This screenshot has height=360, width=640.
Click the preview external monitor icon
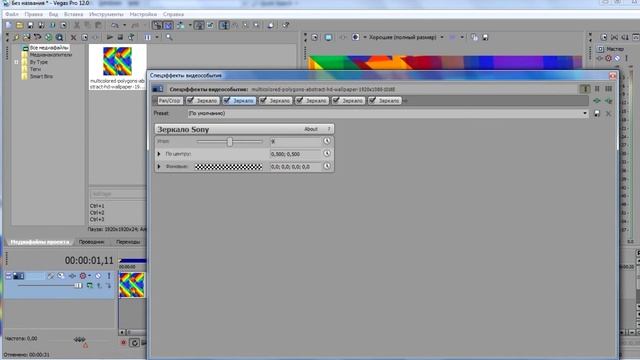328,37
